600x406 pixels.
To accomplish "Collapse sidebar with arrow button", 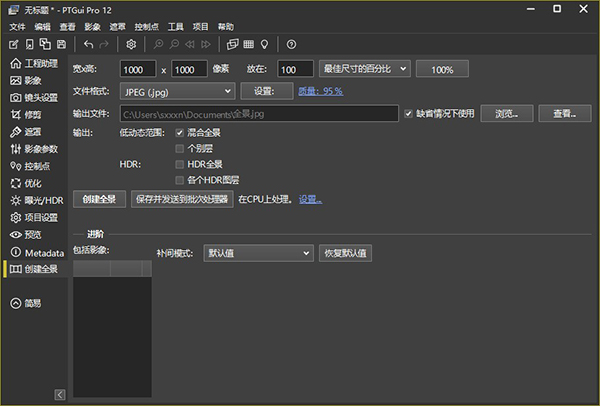I will [x=60, y=395].
